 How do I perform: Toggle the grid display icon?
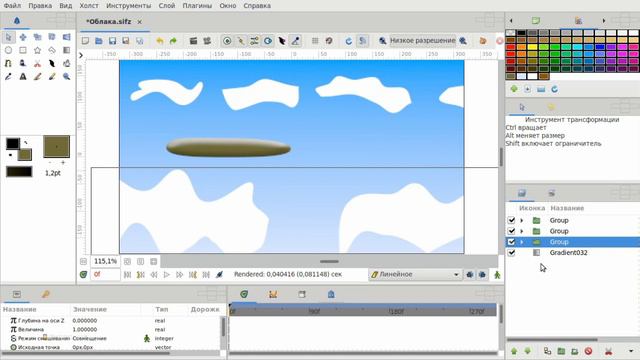pos(315,41)
